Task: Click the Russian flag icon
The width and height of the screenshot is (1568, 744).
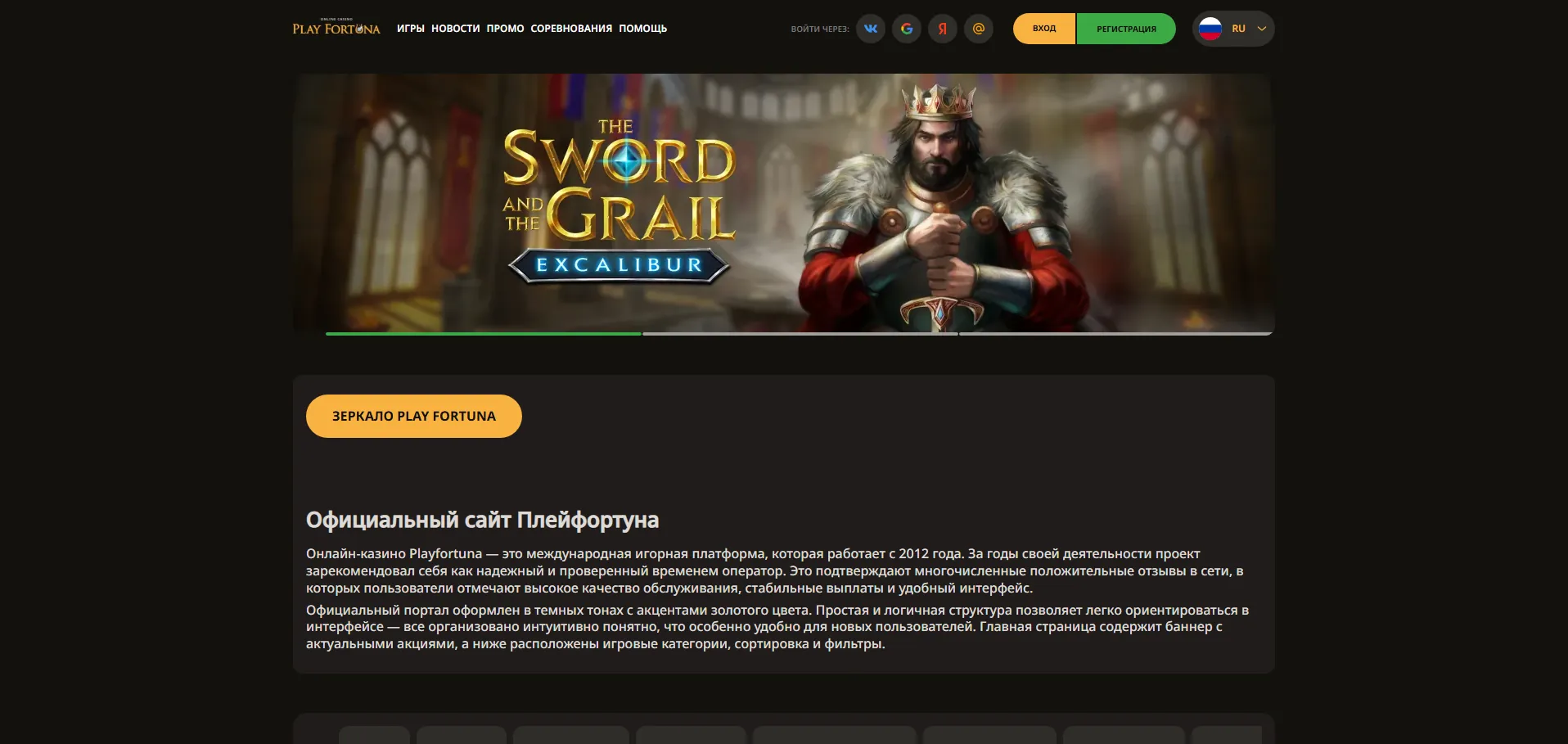Action: [x=1210, y=29]
